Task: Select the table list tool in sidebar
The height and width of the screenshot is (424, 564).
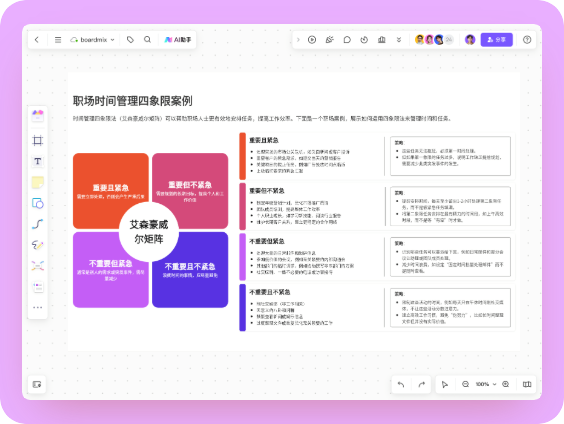Action: pos(38,287)
